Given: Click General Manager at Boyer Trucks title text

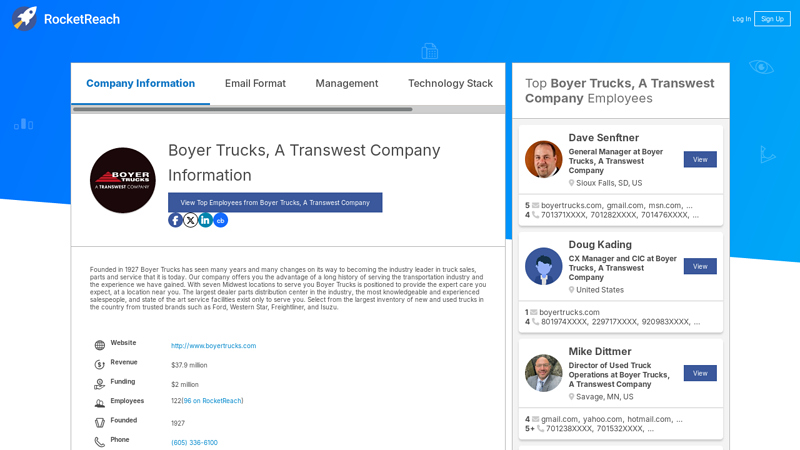Looking at the screenshot, I should pos(616,161).
